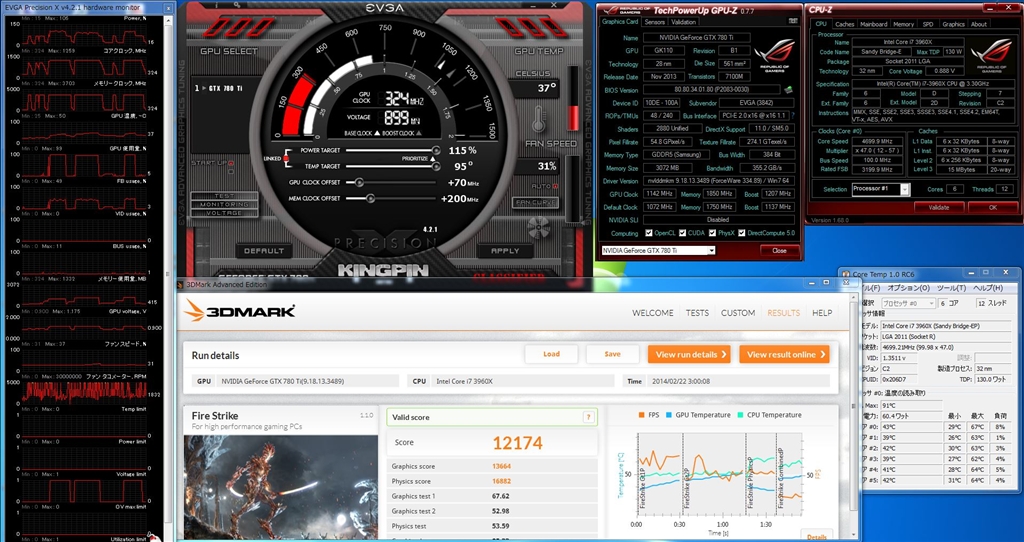Open About tab in CPU-Z
The width and height of the screenshot is (1024, 542).
click(x=978, y=24)
